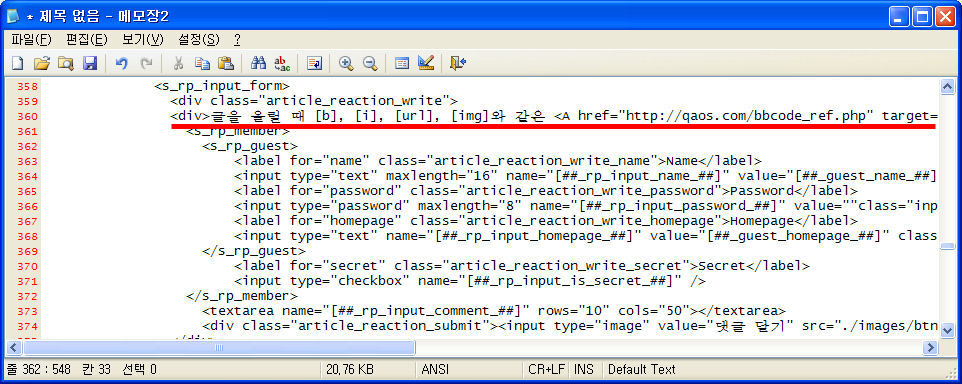Save the document with the floppy icon
The width and height of the screenshot is (962, 384).
pos(90,63)
